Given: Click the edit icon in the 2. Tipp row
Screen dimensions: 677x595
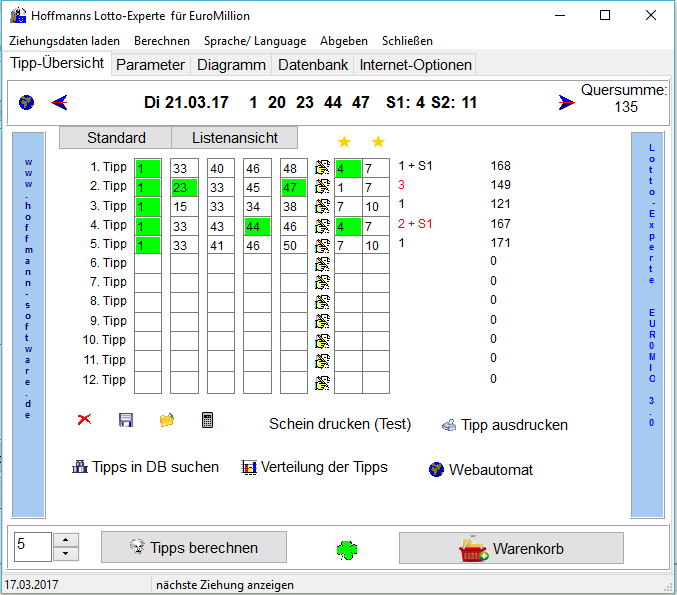Looking at the screenshot, I should pyautogui.click(x=322, y=187).
